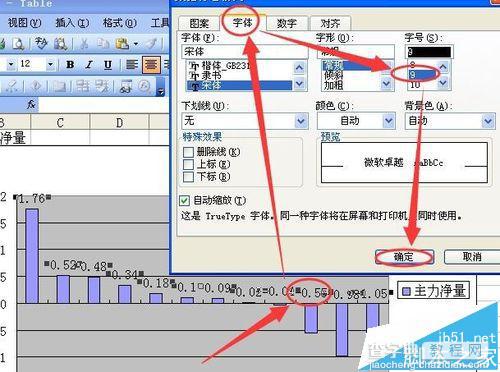The image size is (500, 372).
Task: Click font style list scroll down arrow
Action: [386, 83]
